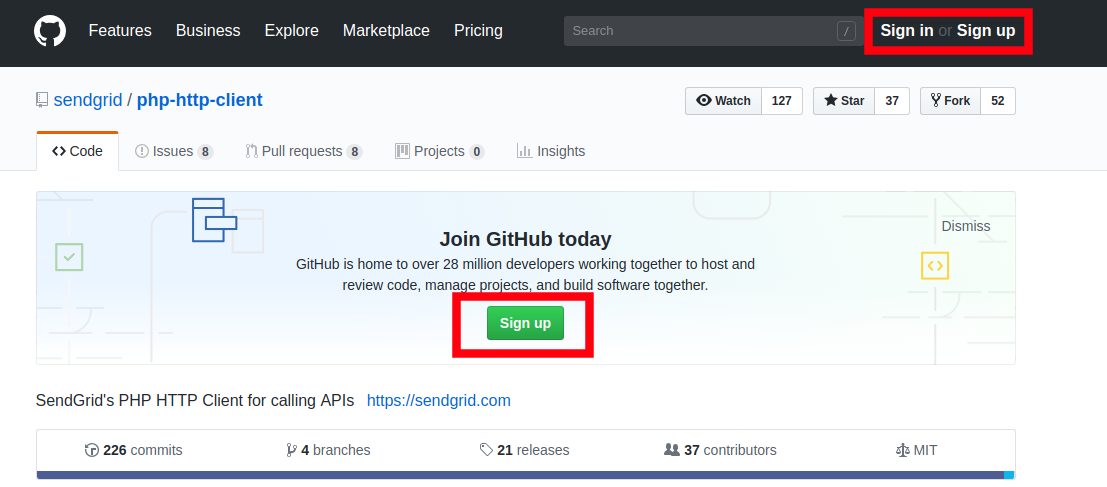Open the https://sendgrid.com link
1107x487 pixels.
tap(438, 400)
